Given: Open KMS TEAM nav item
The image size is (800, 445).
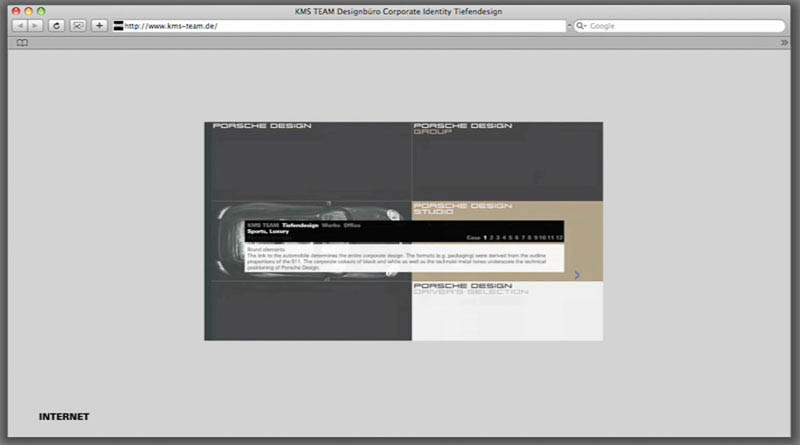Looking at the screenshot, I should click(263, 225).
